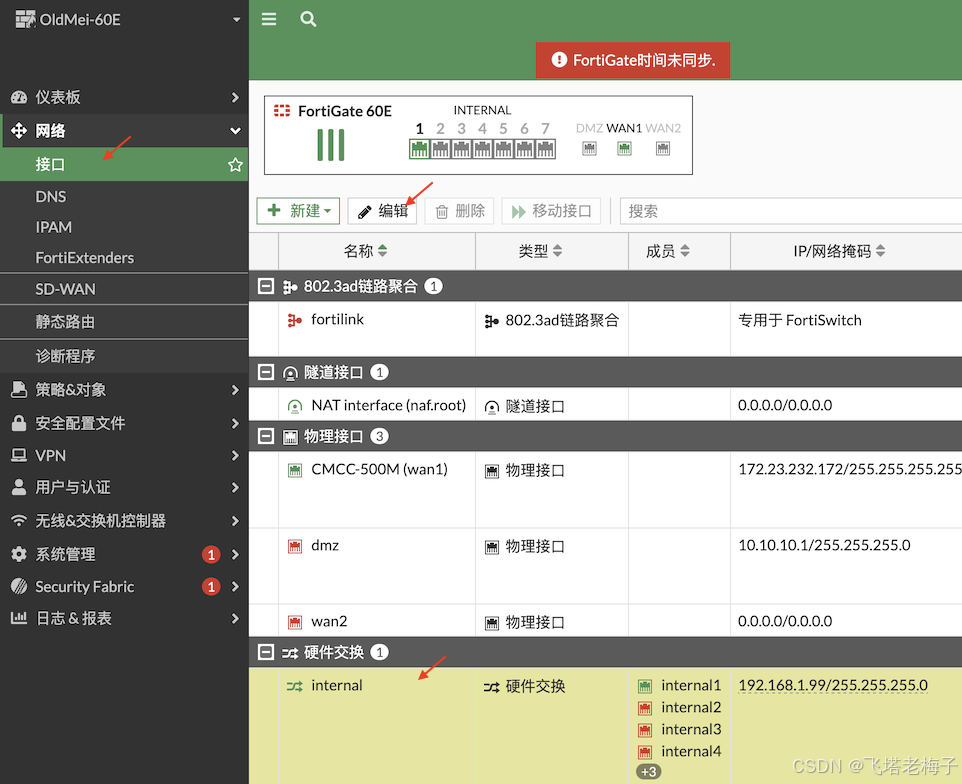Collapse the 802.3ad链路聚合 group
Image resolution: width=962 pixels, height=784 pixels.
(266, 286)
